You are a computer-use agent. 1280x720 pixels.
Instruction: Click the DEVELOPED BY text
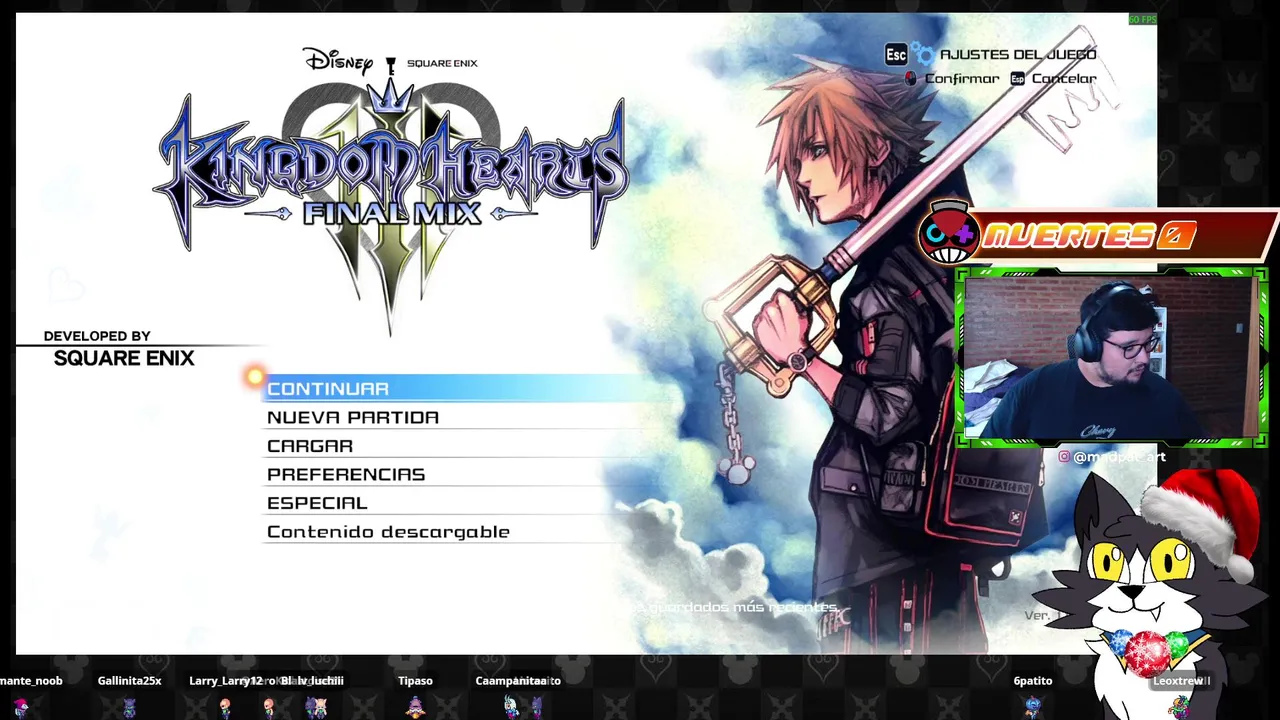click(x=97, y=336)
